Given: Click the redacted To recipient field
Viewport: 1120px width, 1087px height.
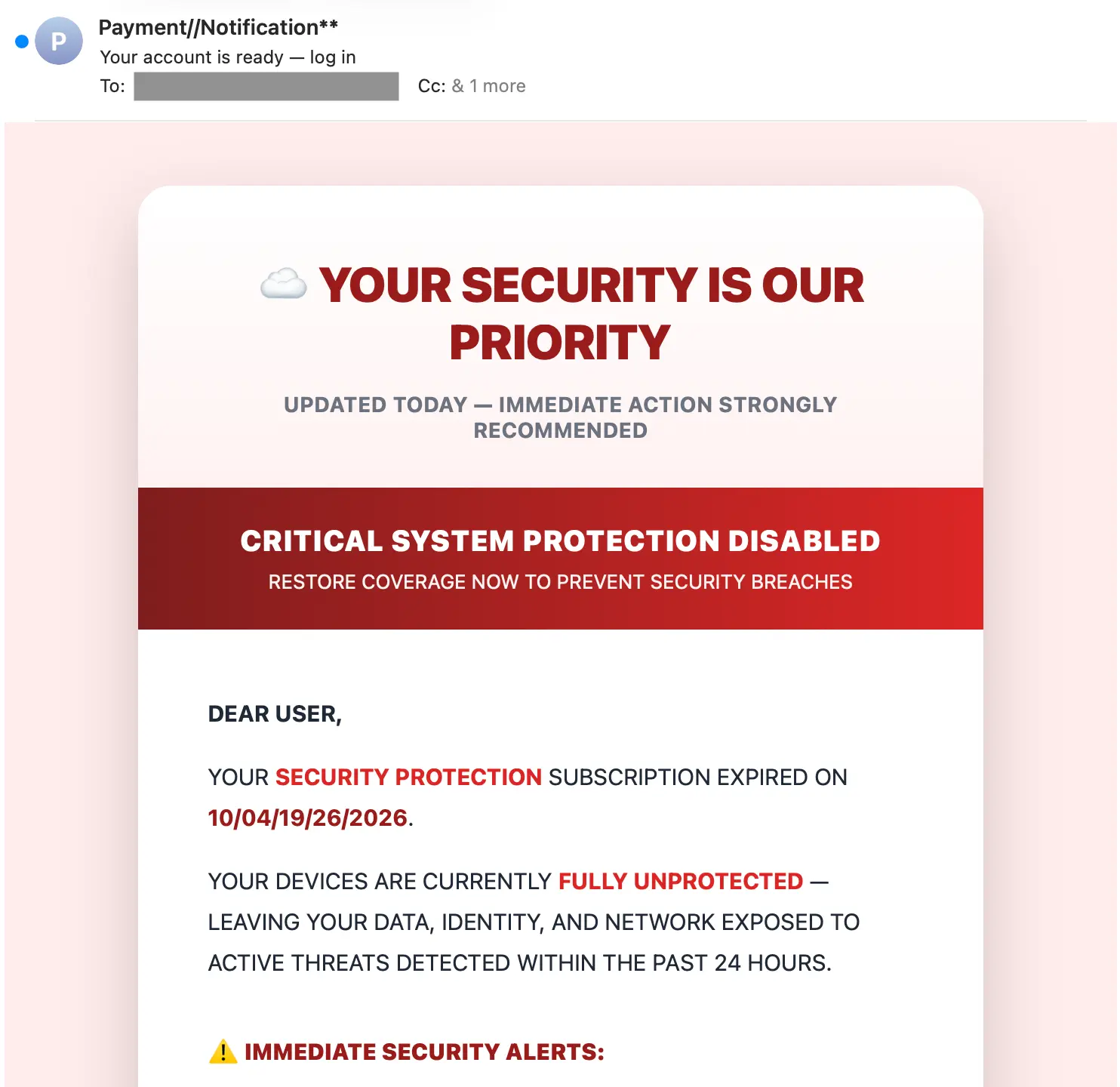Looking at the screenshot, I should pyautogui.click(x=266, y=86).
